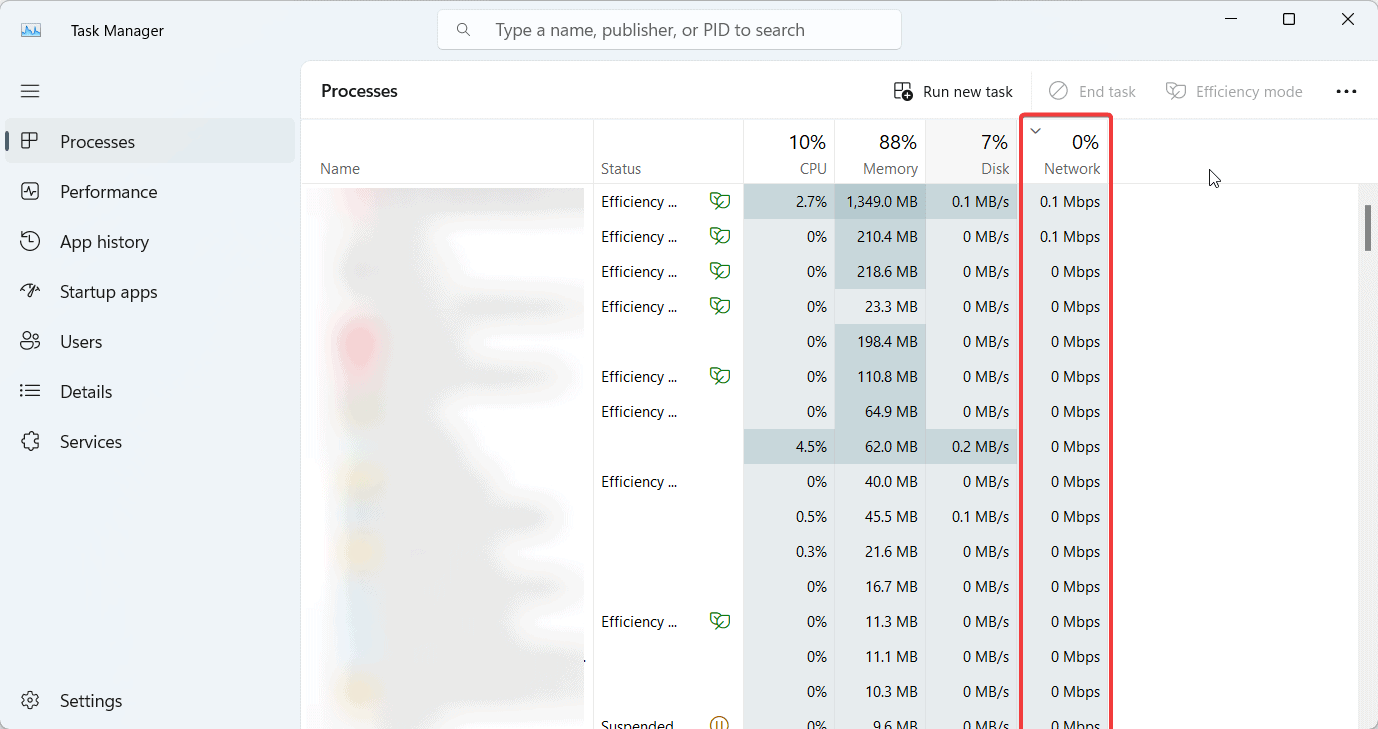Click the efficiency leaf icon in the 11.3 MB row
The image size is (1378, 729).
click(719, 621)
